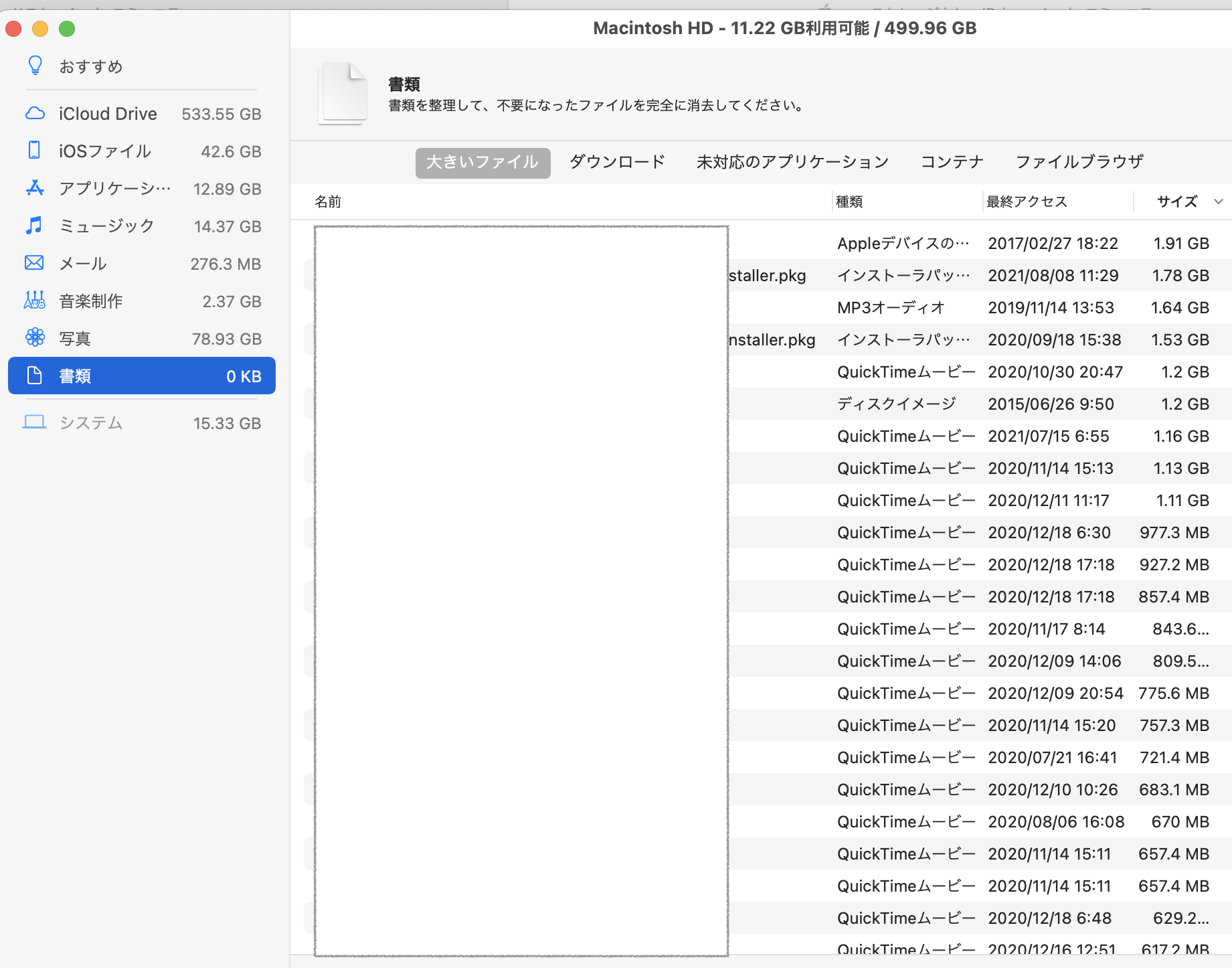Image resolution: width=1232 pixels, height=968 pixels.
Task: Click the 名前 column header
Action: coord(328,201)
